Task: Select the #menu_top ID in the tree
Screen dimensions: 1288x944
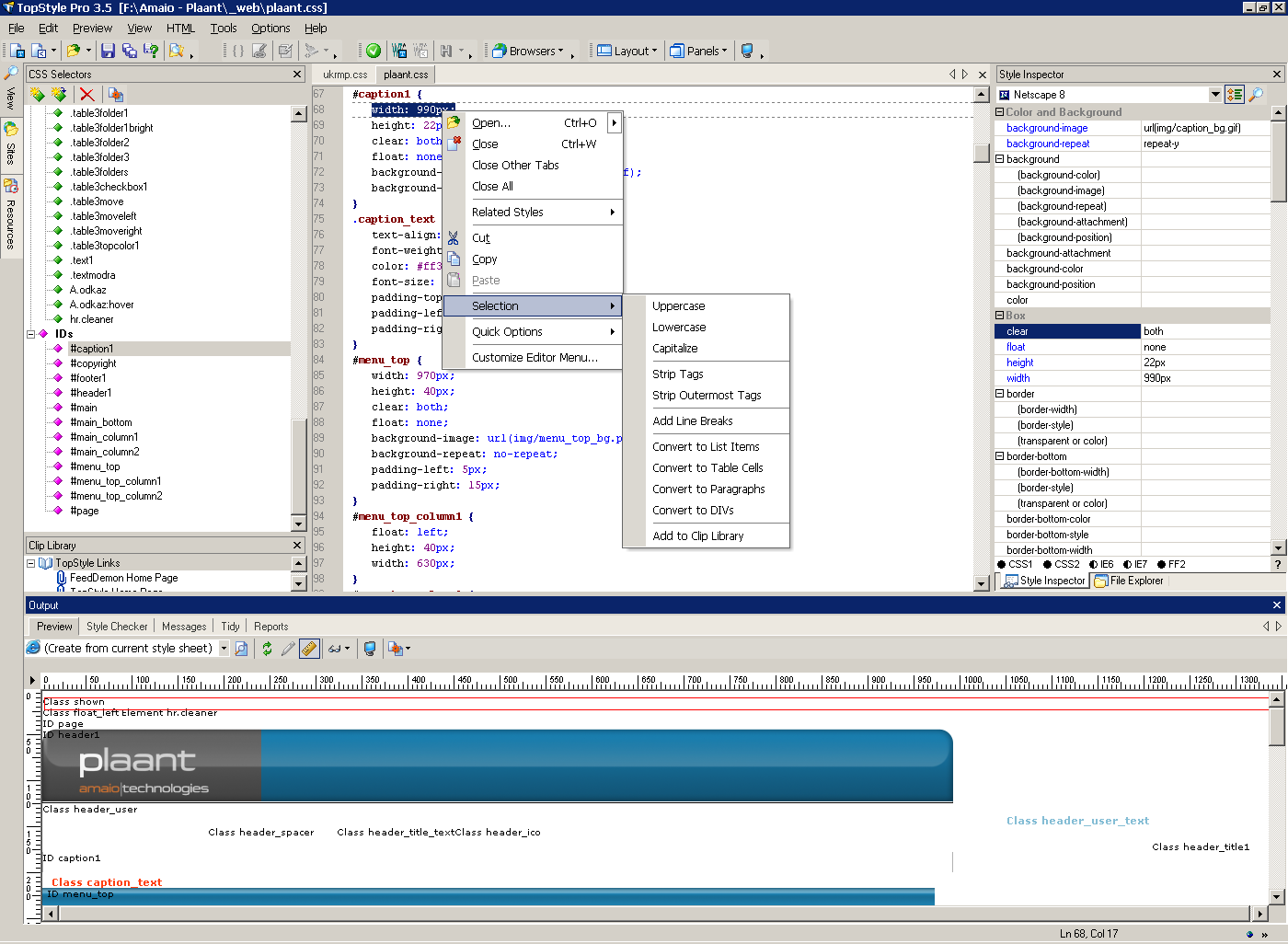Action: tap(95, 466)
